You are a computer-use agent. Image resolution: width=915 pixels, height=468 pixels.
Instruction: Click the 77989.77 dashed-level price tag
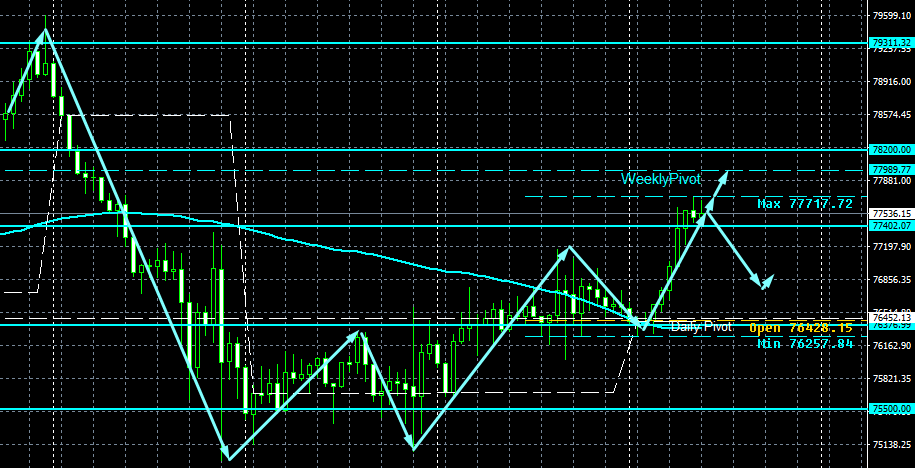point(891,170)
